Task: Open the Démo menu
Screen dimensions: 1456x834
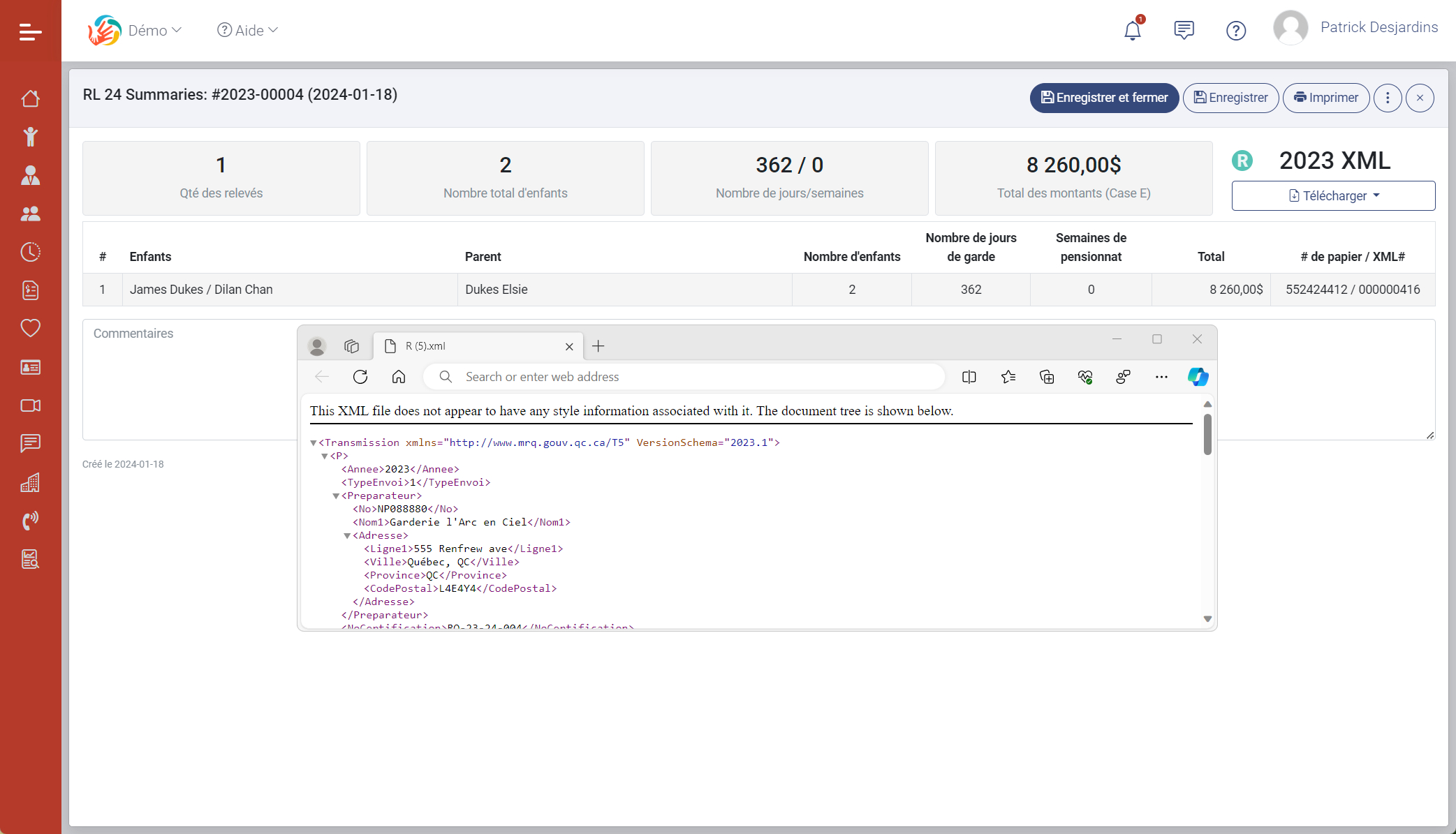Action: tap(154, 30)
